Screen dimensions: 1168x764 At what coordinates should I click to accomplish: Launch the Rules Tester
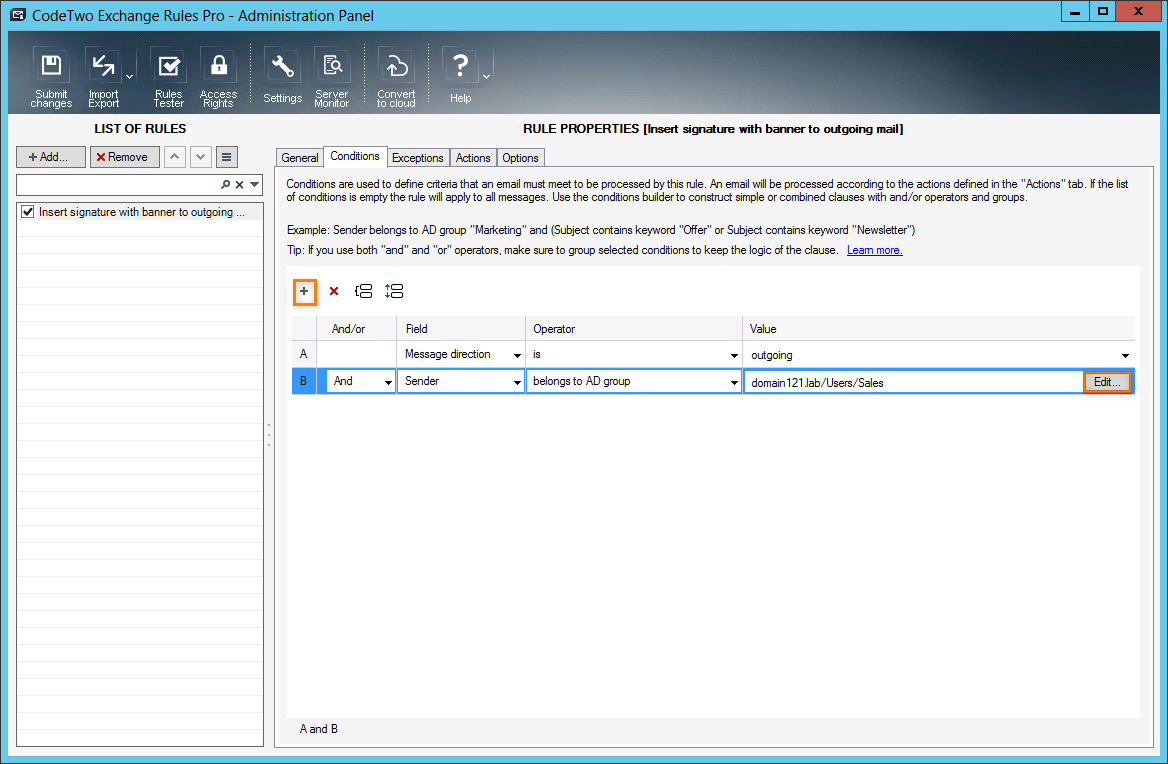click(x=168, y=77)
